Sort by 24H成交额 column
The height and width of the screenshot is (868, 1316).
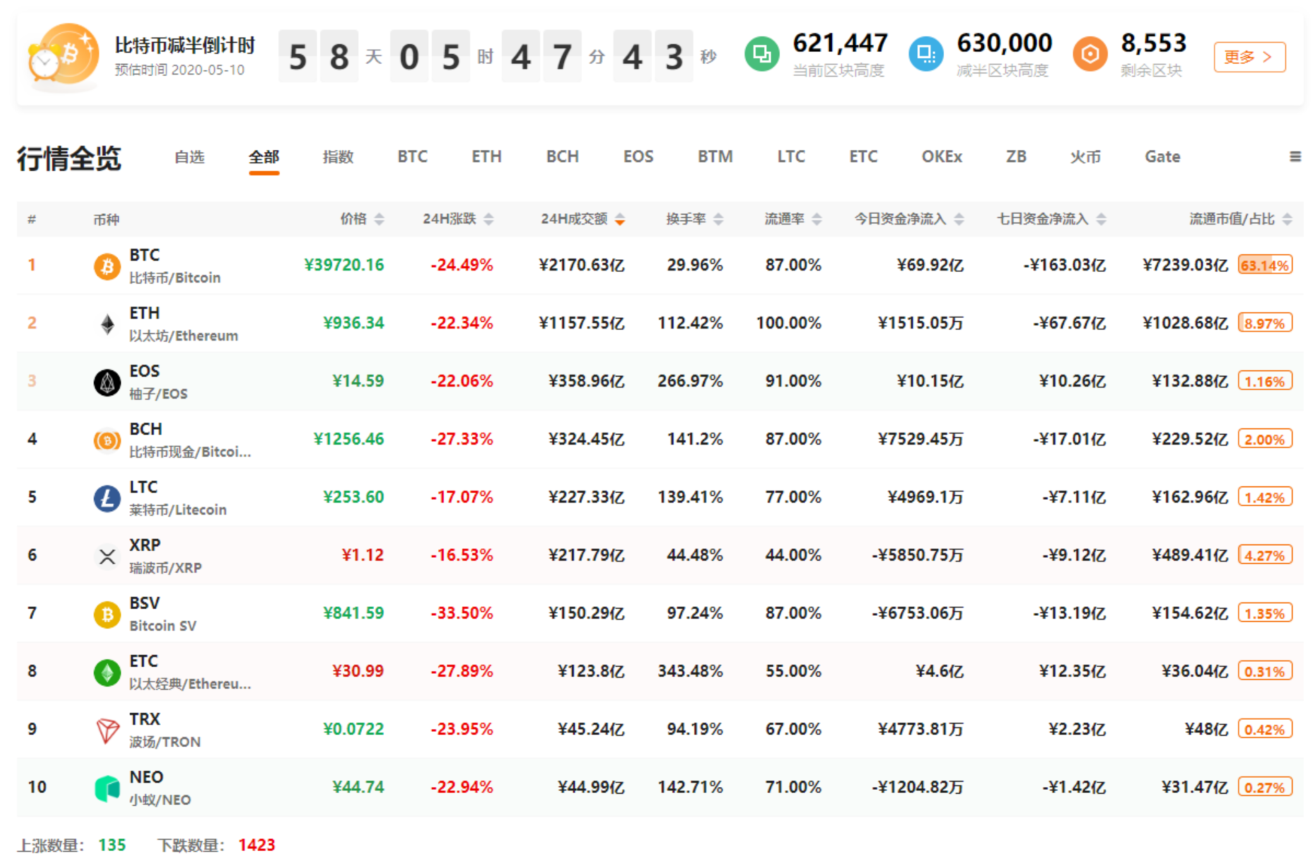[x=583, y=219]
